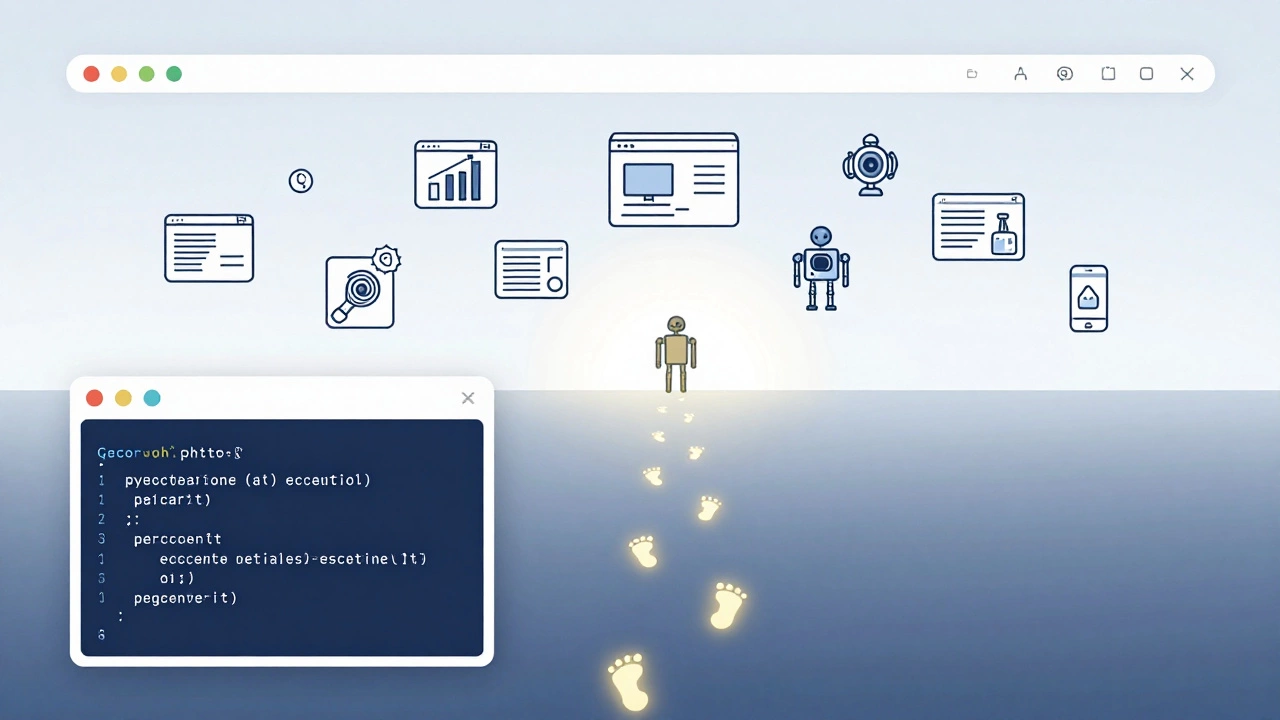The width and height of the screenshot is (1280, 720).
Task: Select the webcam camera icon
Action: tap(869, 164)
